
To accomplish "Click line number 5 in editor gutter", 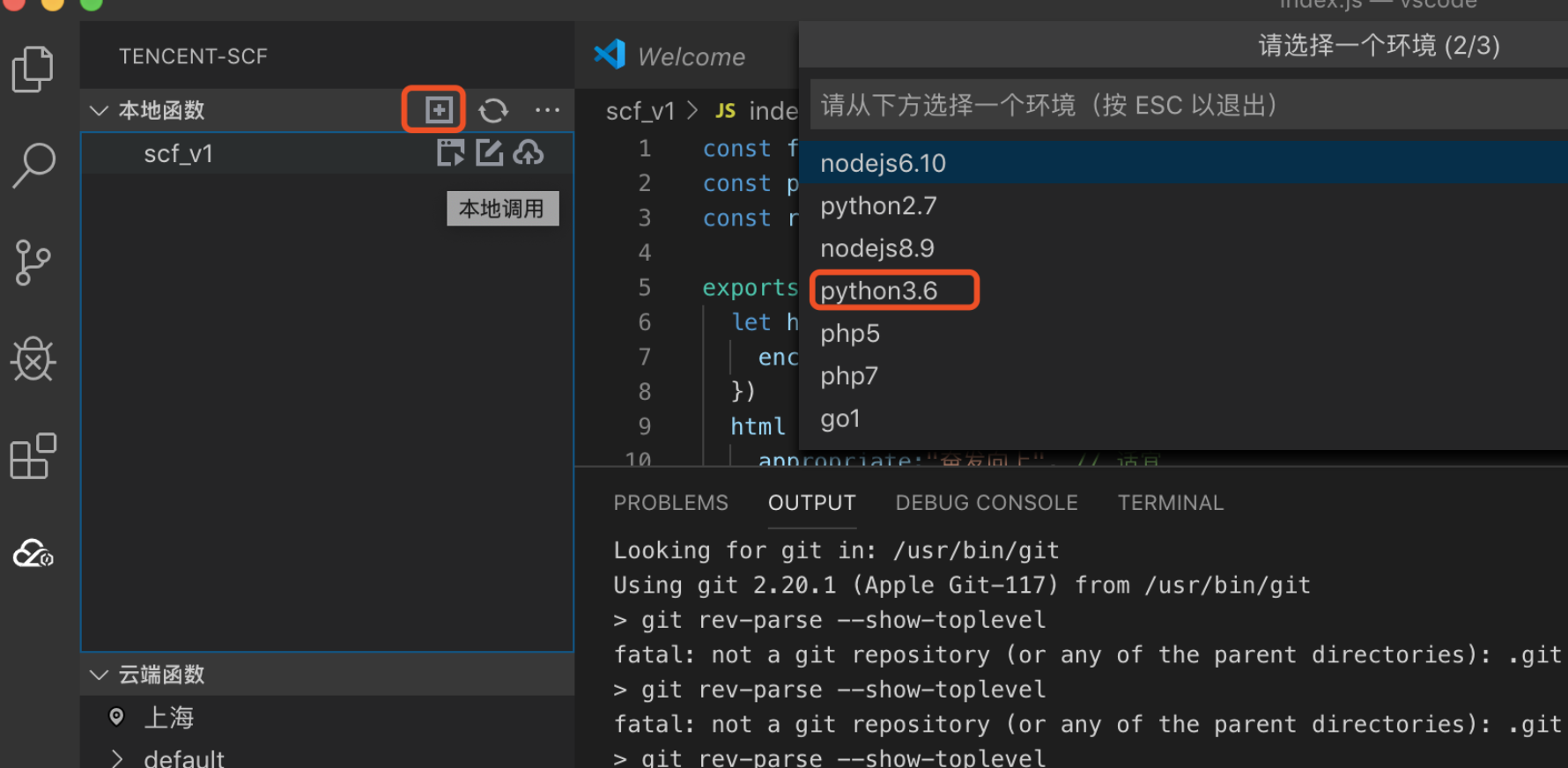I will pyautogui.click(x=645, y=287).
